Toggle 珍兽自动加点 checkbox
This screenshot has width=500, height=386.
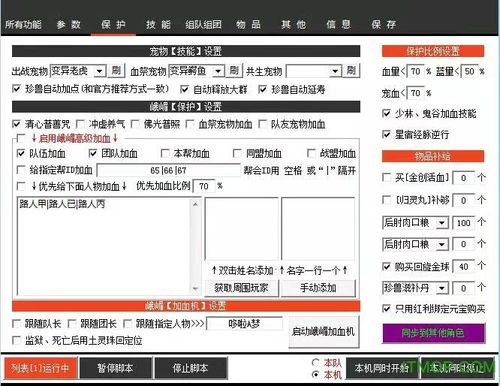pos(16,89)
